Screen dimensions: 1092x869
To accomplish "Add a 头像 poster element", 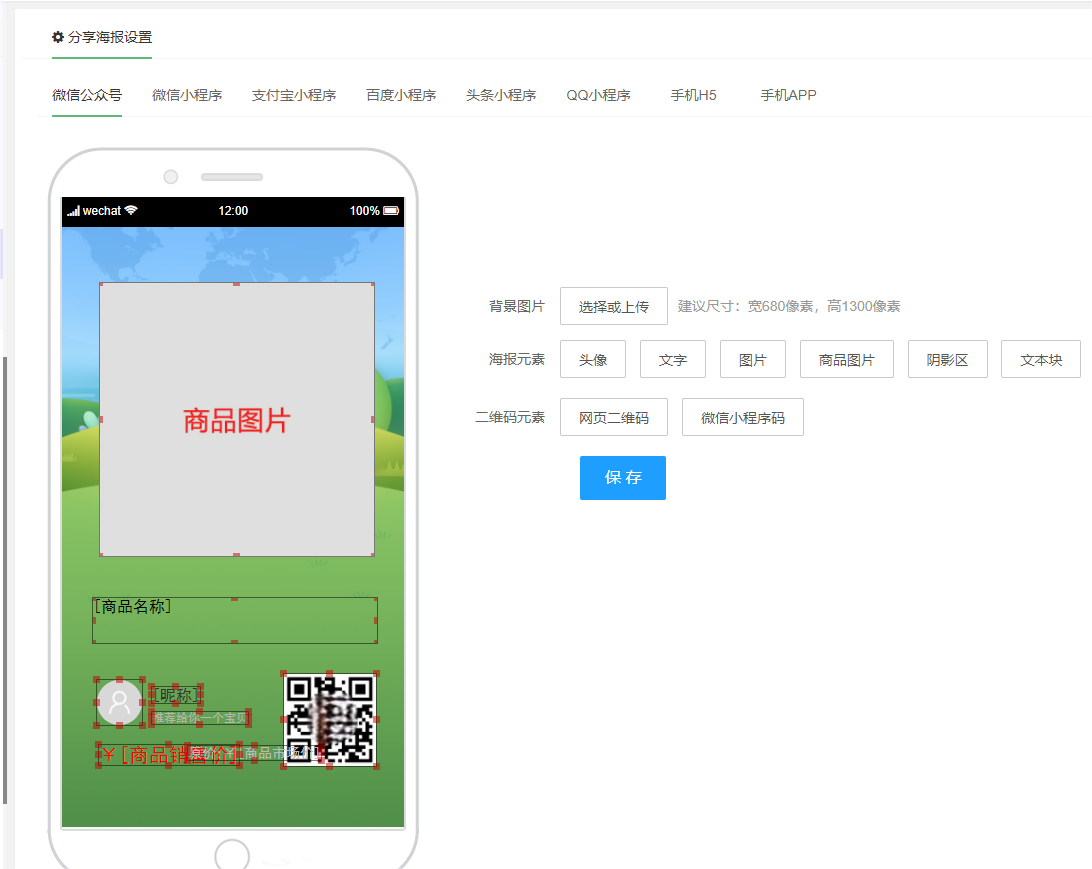I will (593, 360).
